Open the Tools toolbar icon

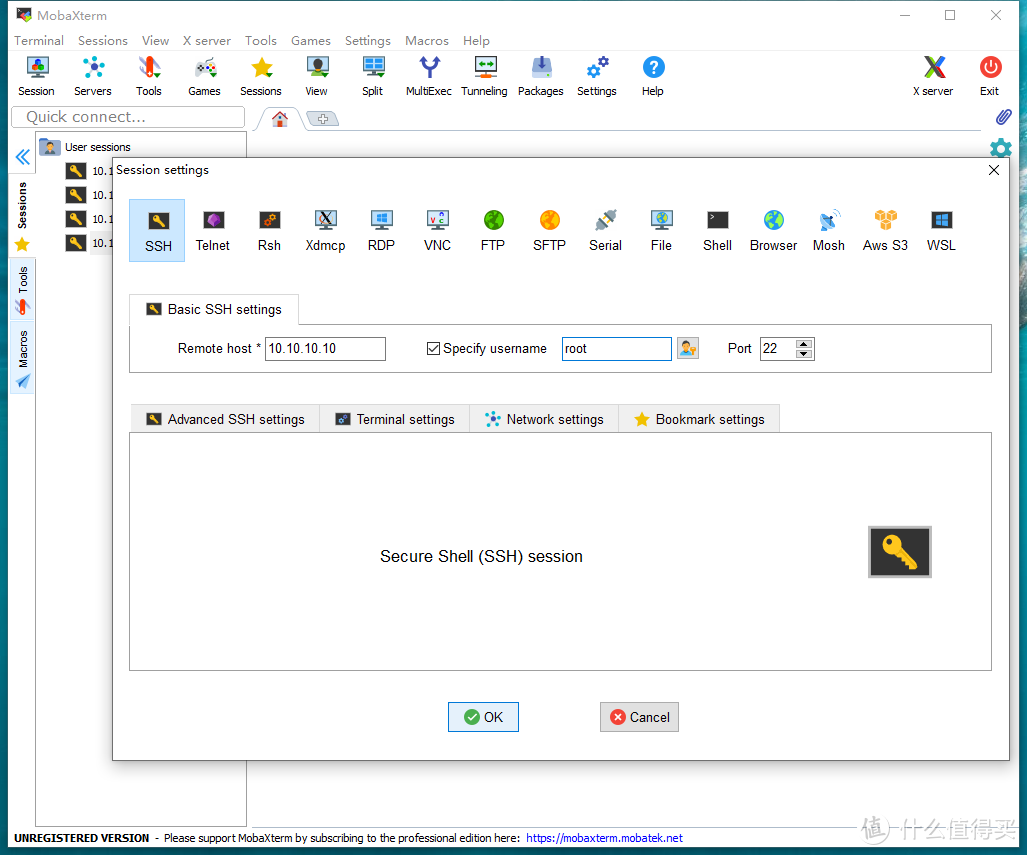click(x=149, y=76)
